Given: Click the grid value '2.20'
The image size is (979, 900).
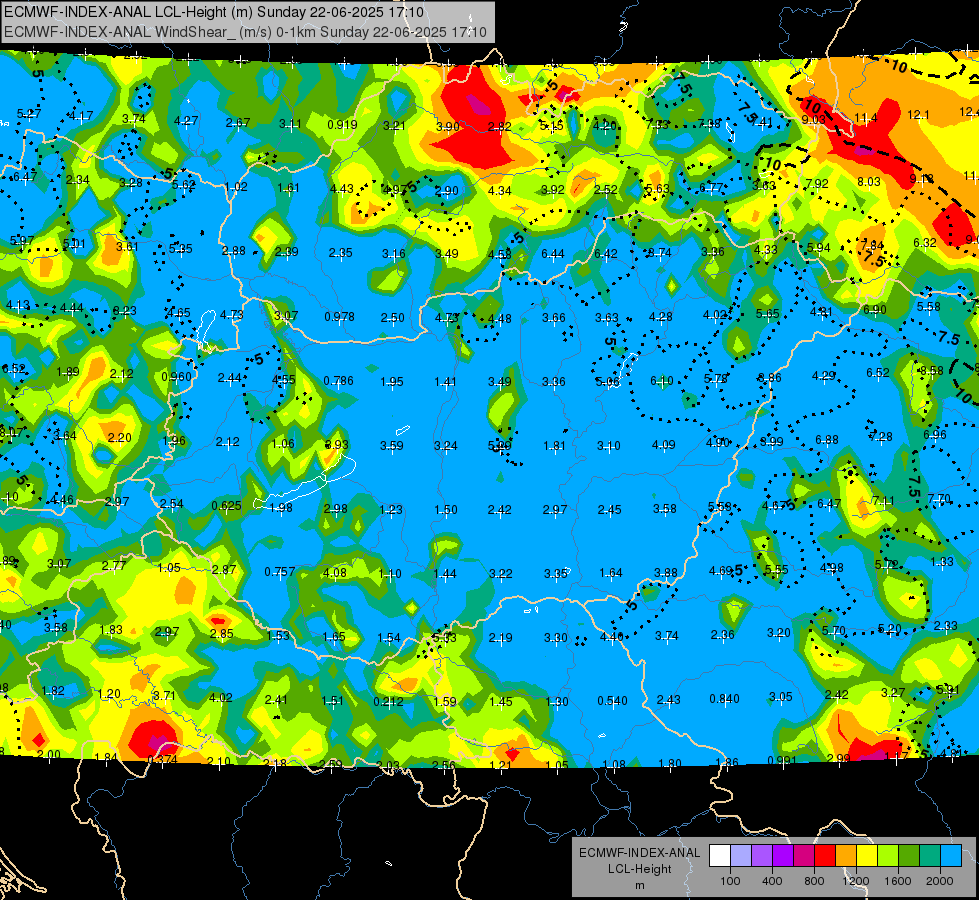Looking at the screenshot, I should tap(119, 438).
